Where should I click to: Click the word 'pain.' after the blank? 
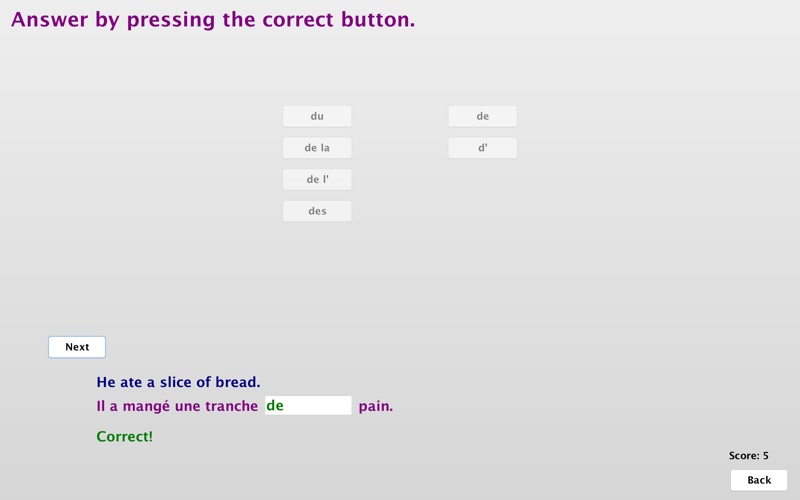[376, 406]
